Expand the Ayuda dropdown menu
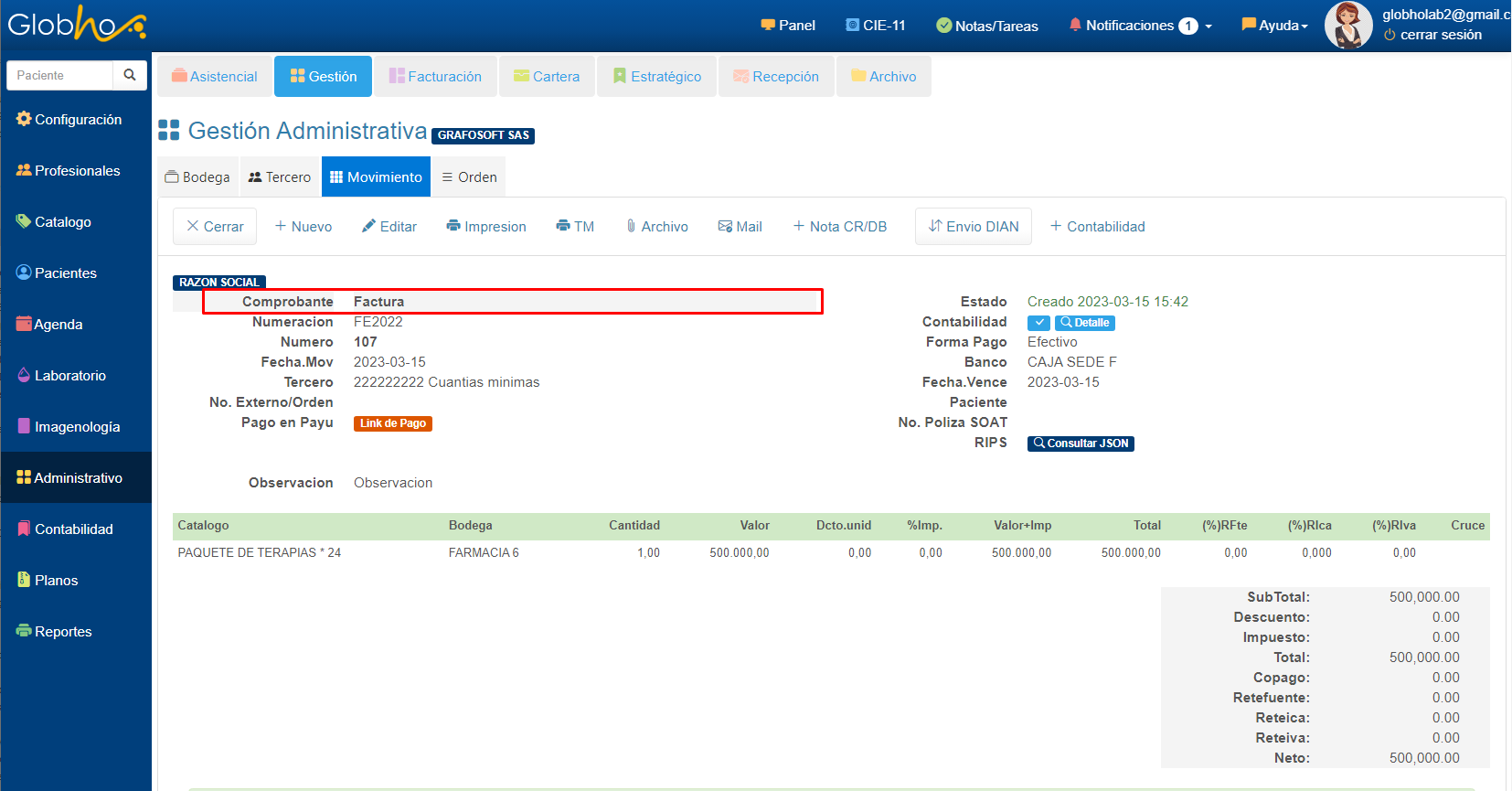Viewport: 1512px width, 791px height. click(1275, 26)
